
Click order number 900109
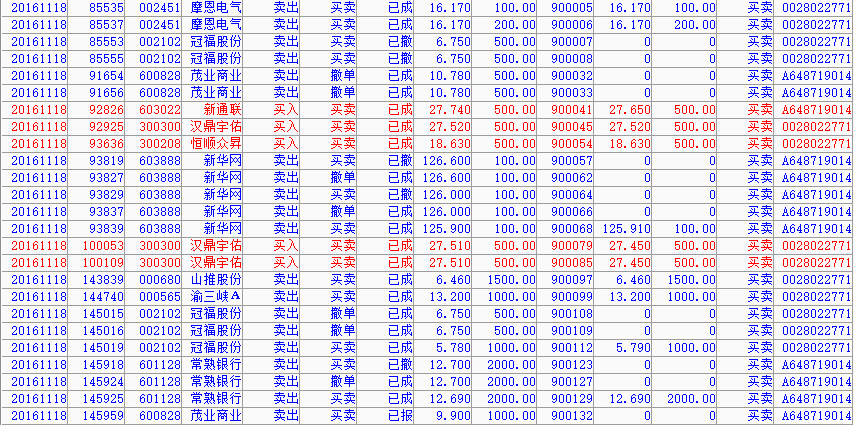pos(572,331)
